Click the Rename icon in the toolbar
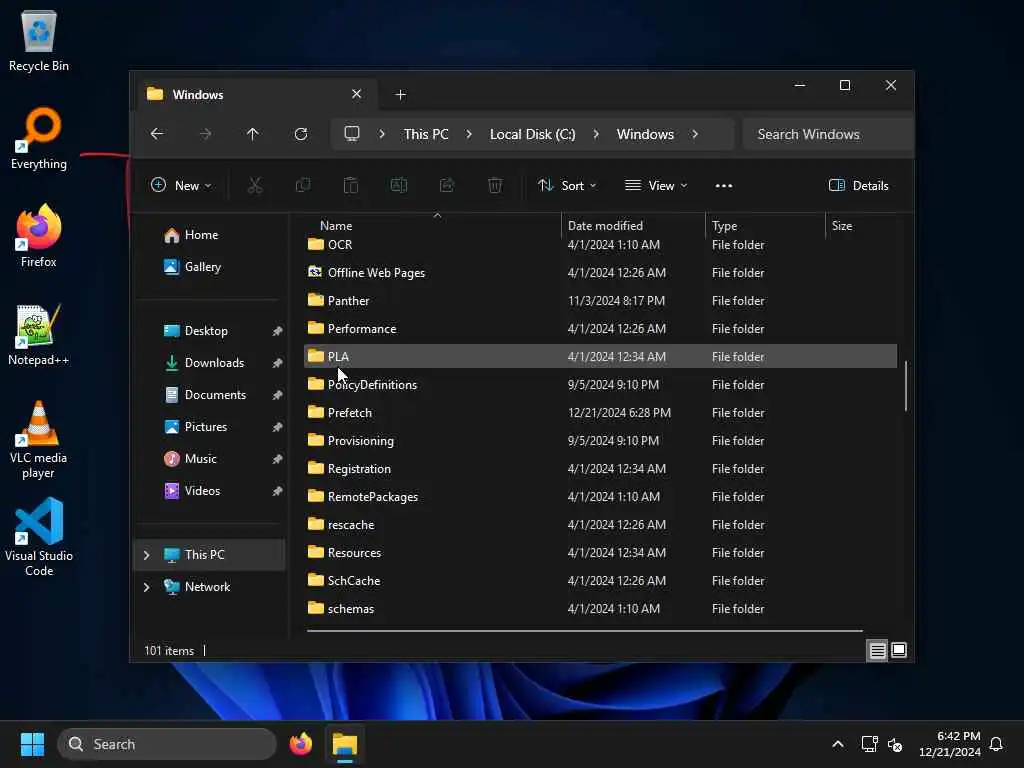 399,185
